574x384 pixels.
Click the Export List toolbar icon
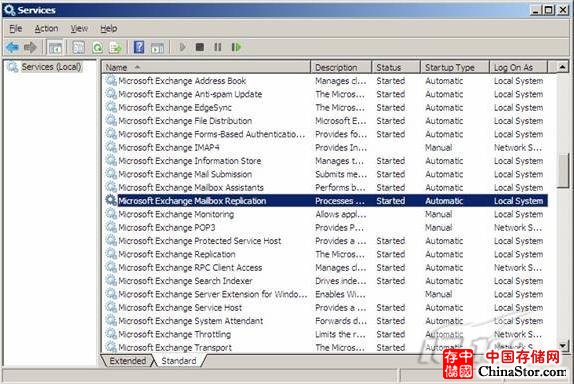click(x=115, y=47)
